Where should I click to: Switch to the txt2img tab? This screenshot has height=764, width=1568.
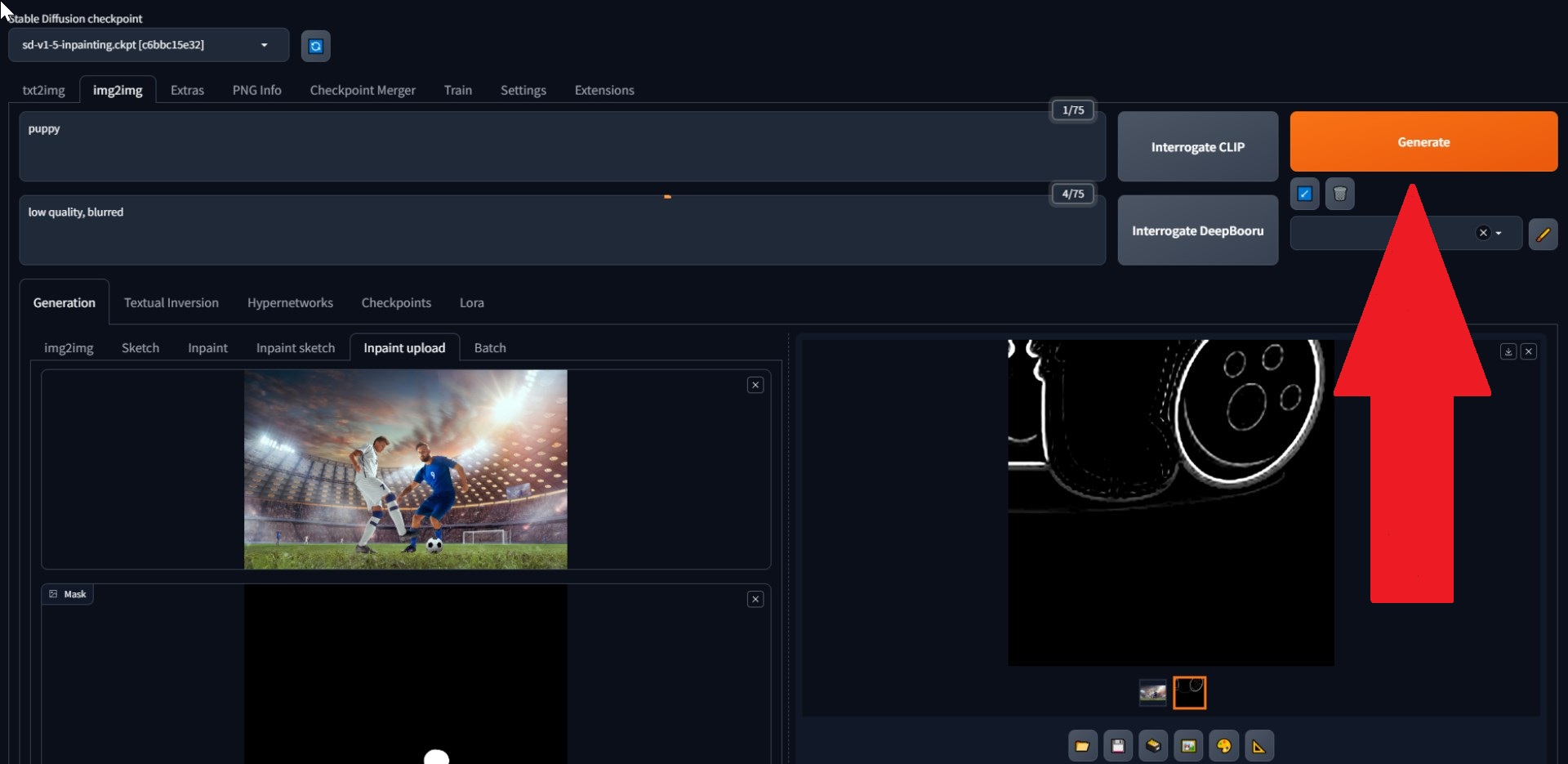tap(43, 90)
